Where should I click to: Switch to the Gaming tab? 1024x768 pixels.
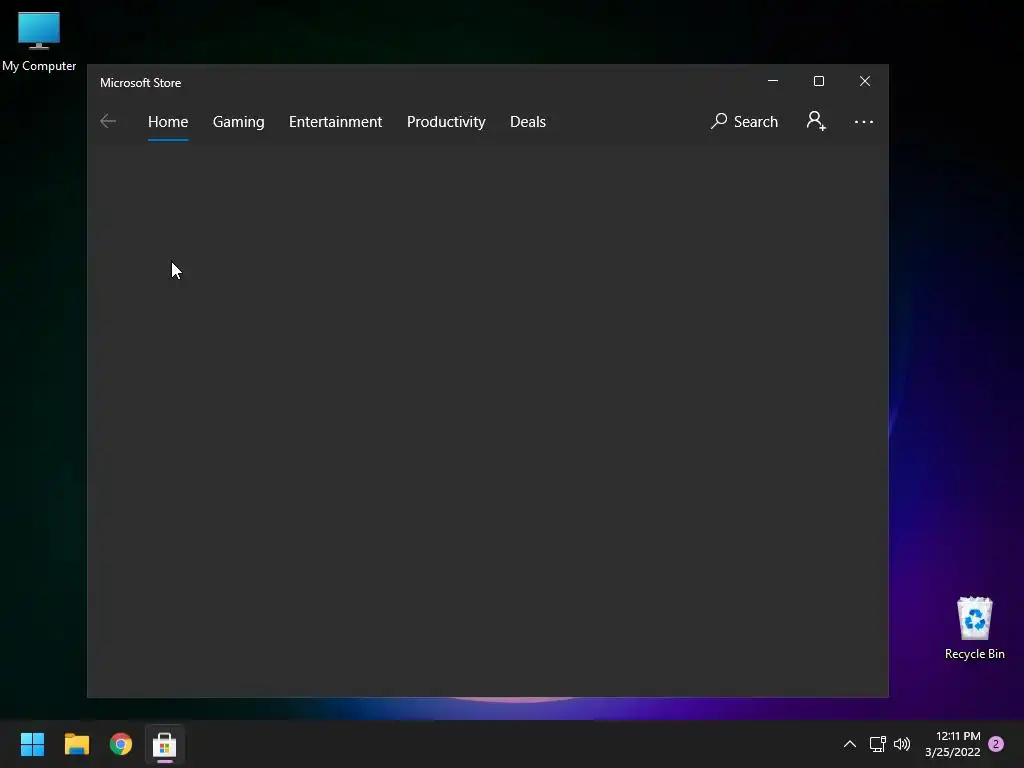point(238,121)
